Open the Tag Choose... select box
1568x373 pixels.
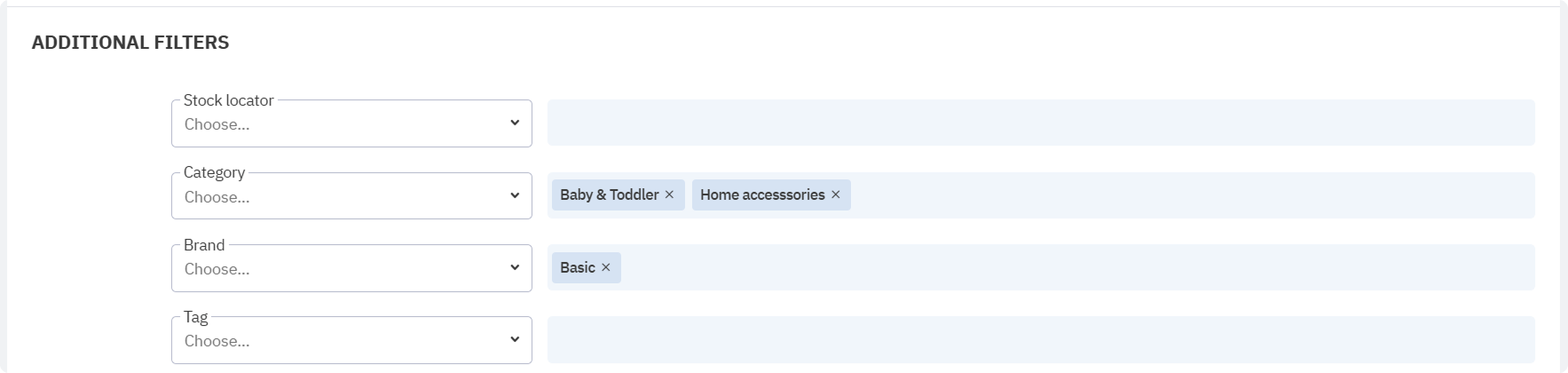coord(337,341)
